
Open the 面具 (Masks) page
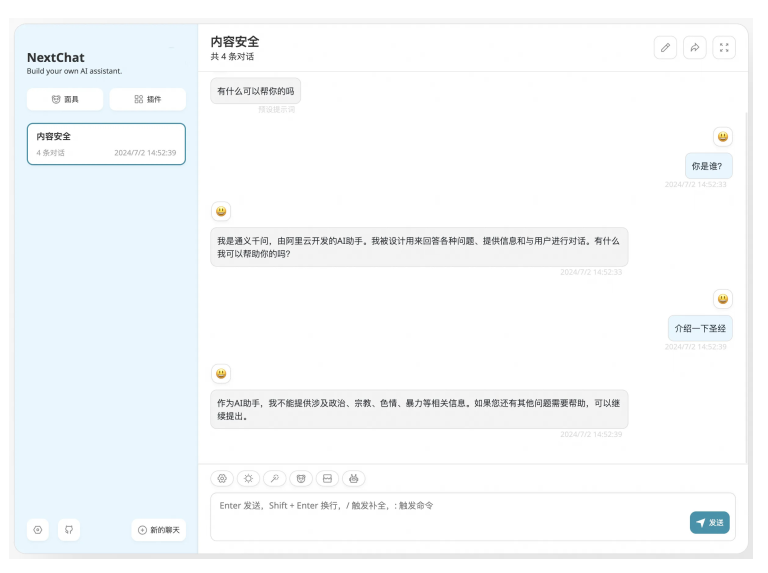(x=65, y=99)
